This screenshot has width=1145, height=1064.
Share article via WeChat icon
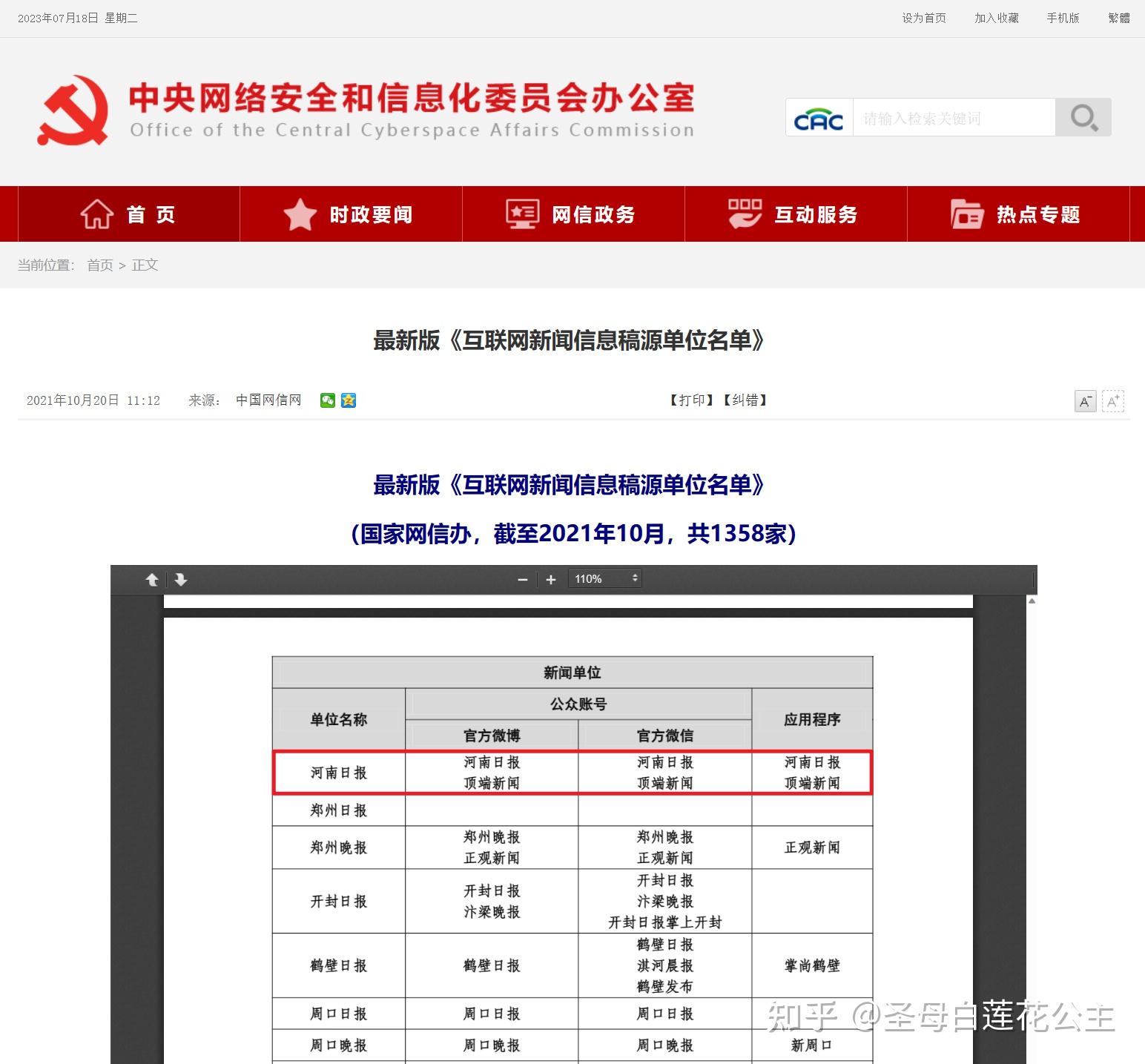click(328, 400)
